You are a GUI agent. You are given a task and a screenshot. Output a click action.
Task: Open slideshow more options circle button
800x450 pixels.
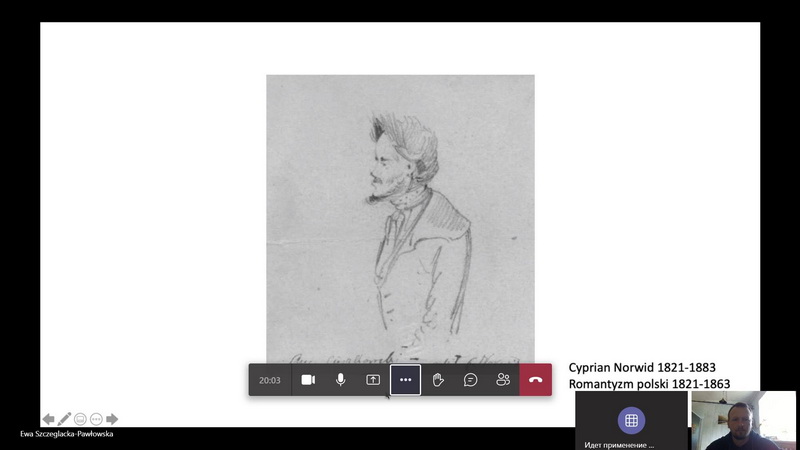[x=96, y=419]
